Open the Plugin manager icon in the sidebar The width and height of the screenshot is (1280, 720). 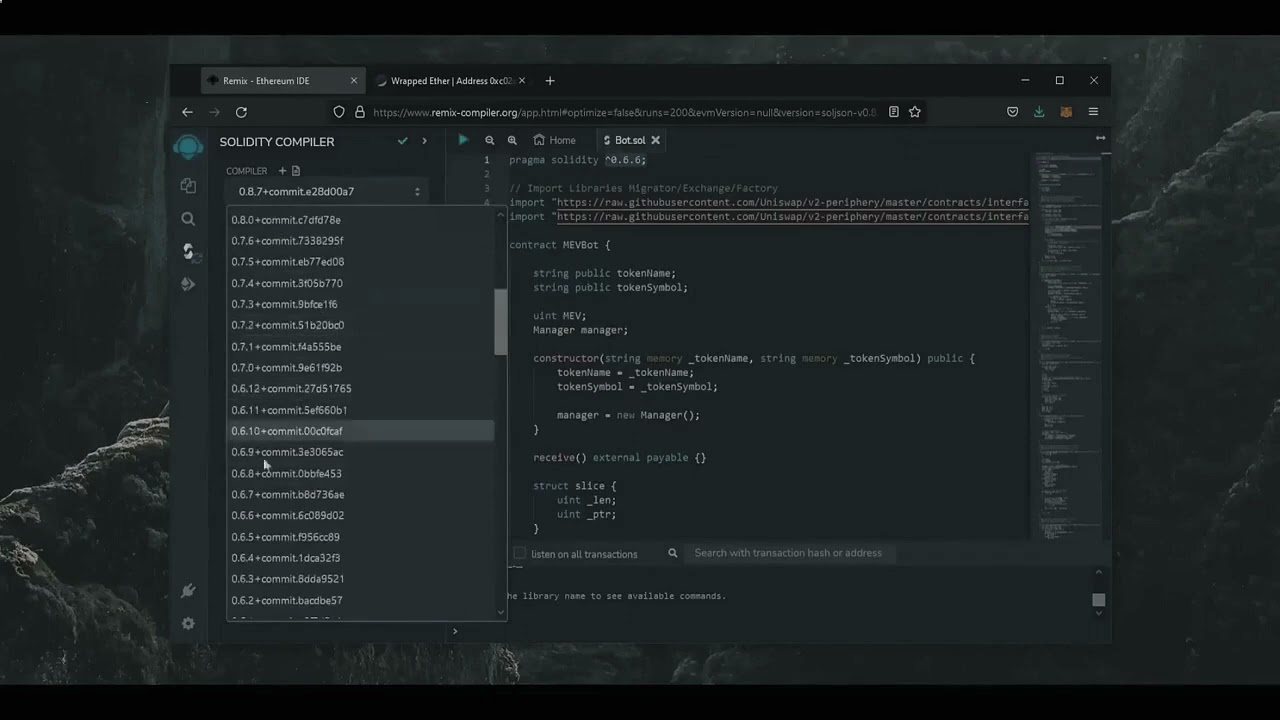pos(188,591)
